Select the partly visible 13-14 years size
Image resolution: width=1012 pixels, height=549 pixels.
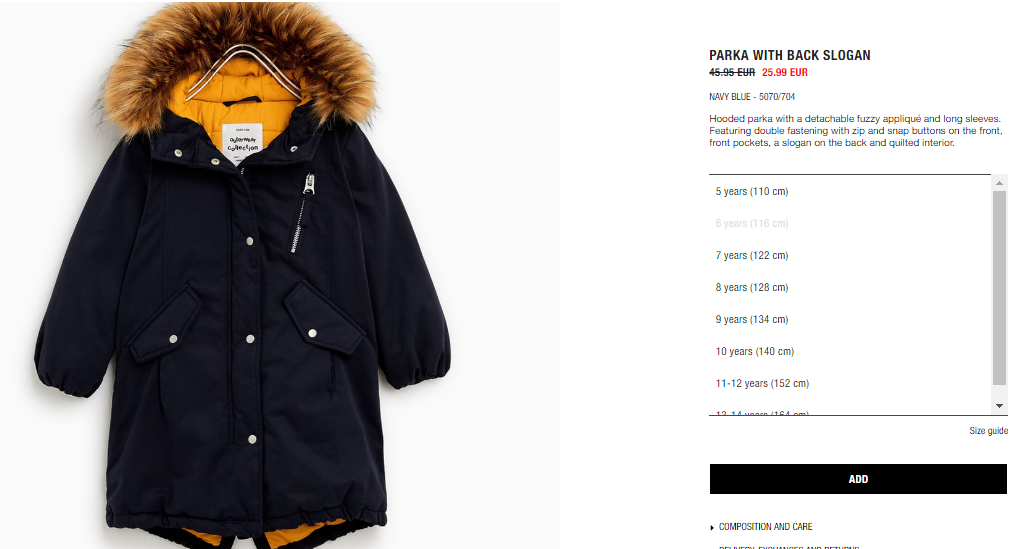(x=762, y=413)
